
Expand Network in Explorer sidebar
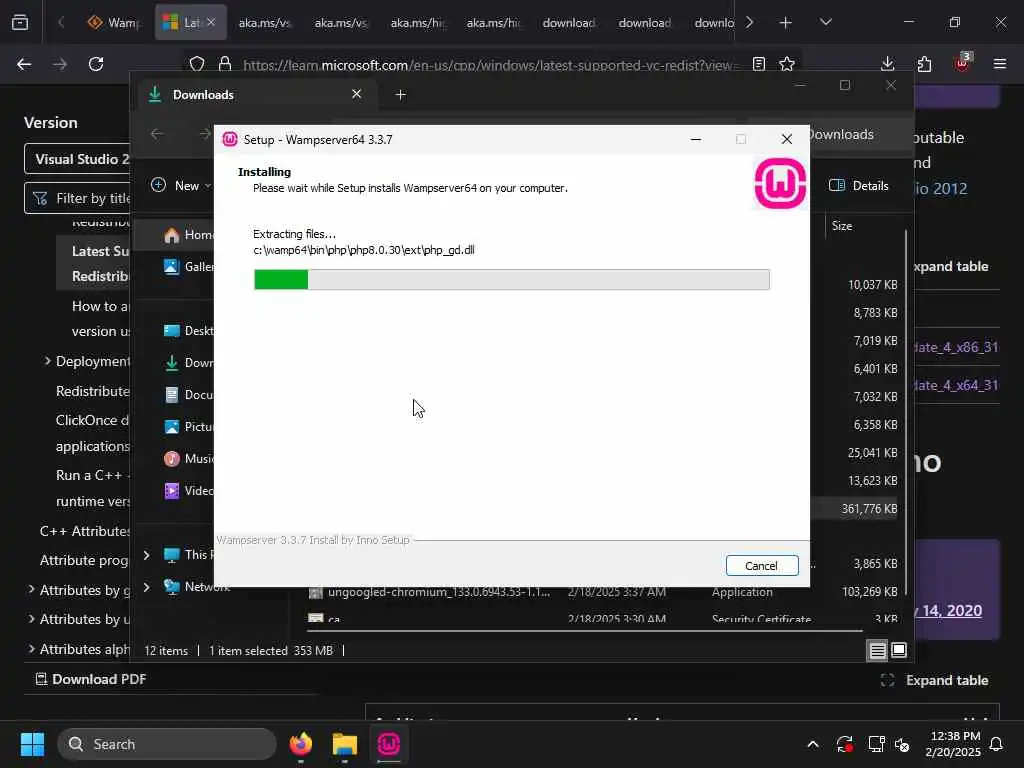pyautogui.click(x=147, y=587)
